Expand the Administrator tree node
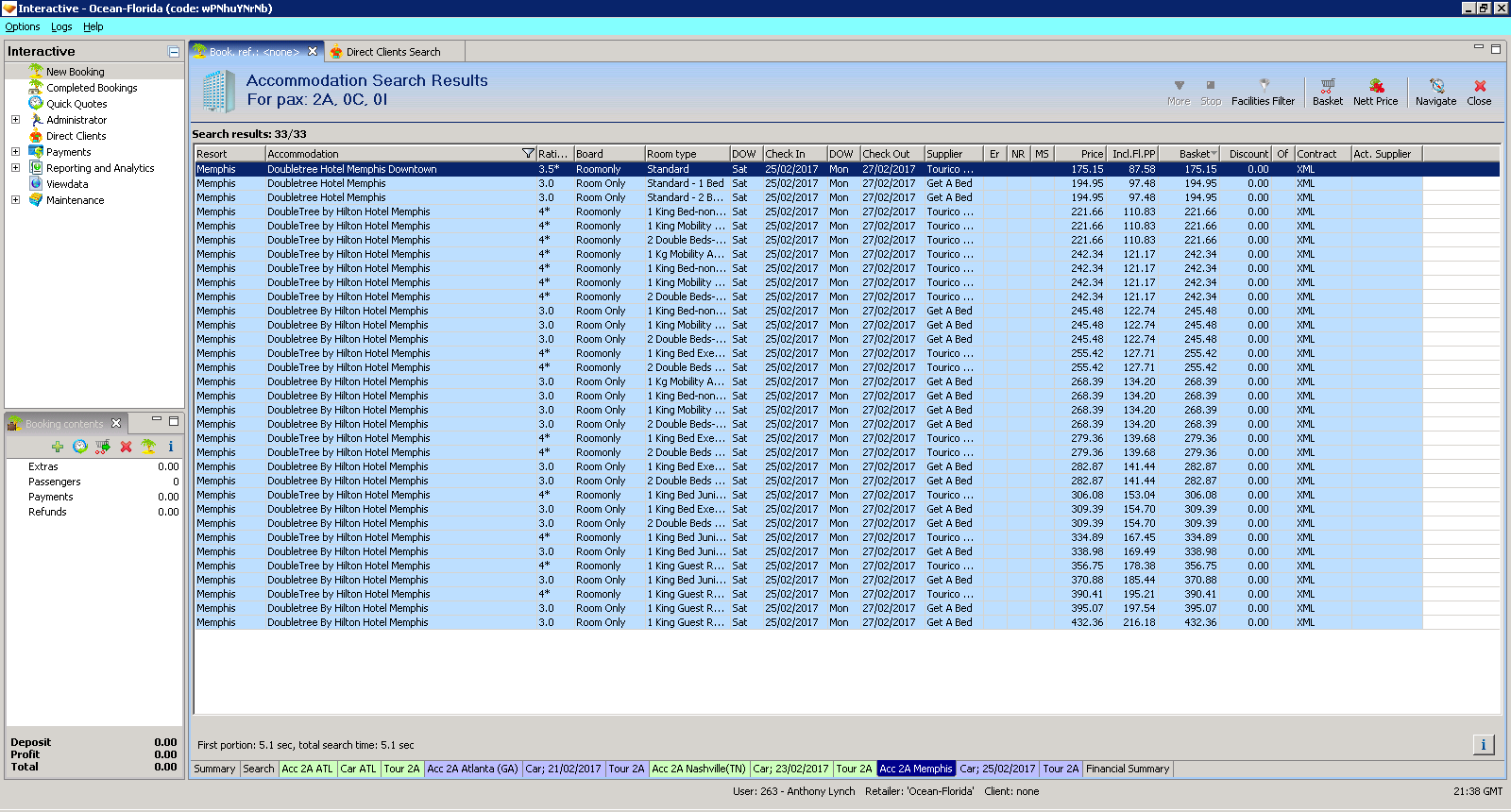Screen dimensions: 1511x812 pos(15,120)
